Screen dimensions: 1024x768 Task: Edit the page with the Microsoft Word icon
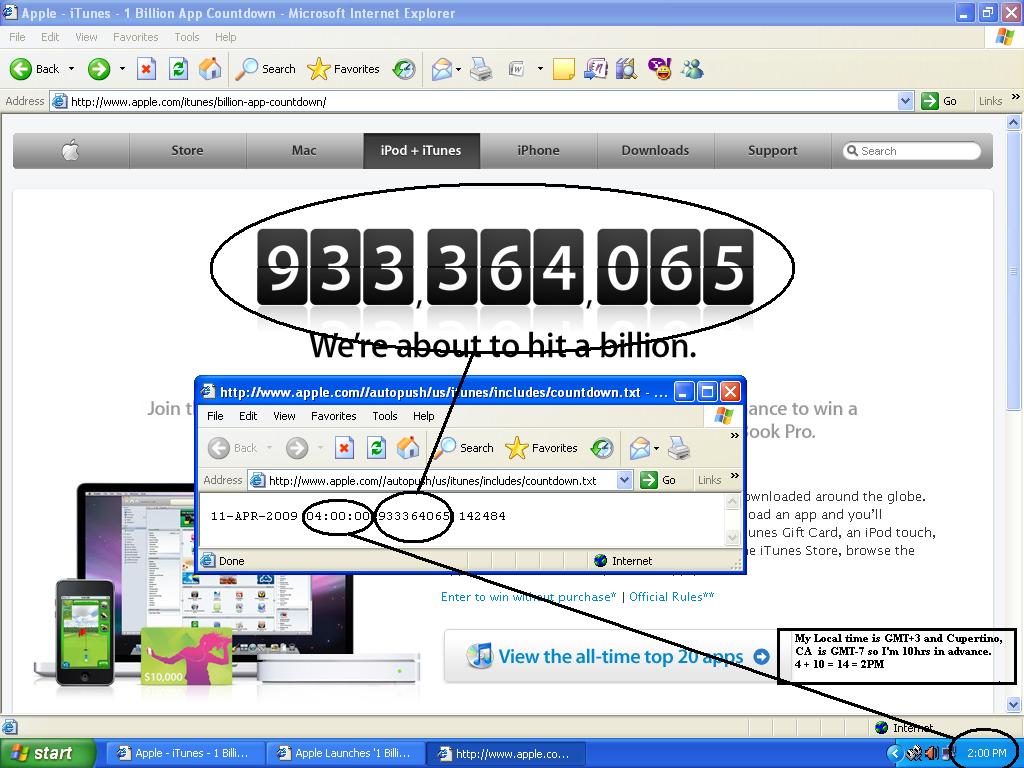click(516, 69)
